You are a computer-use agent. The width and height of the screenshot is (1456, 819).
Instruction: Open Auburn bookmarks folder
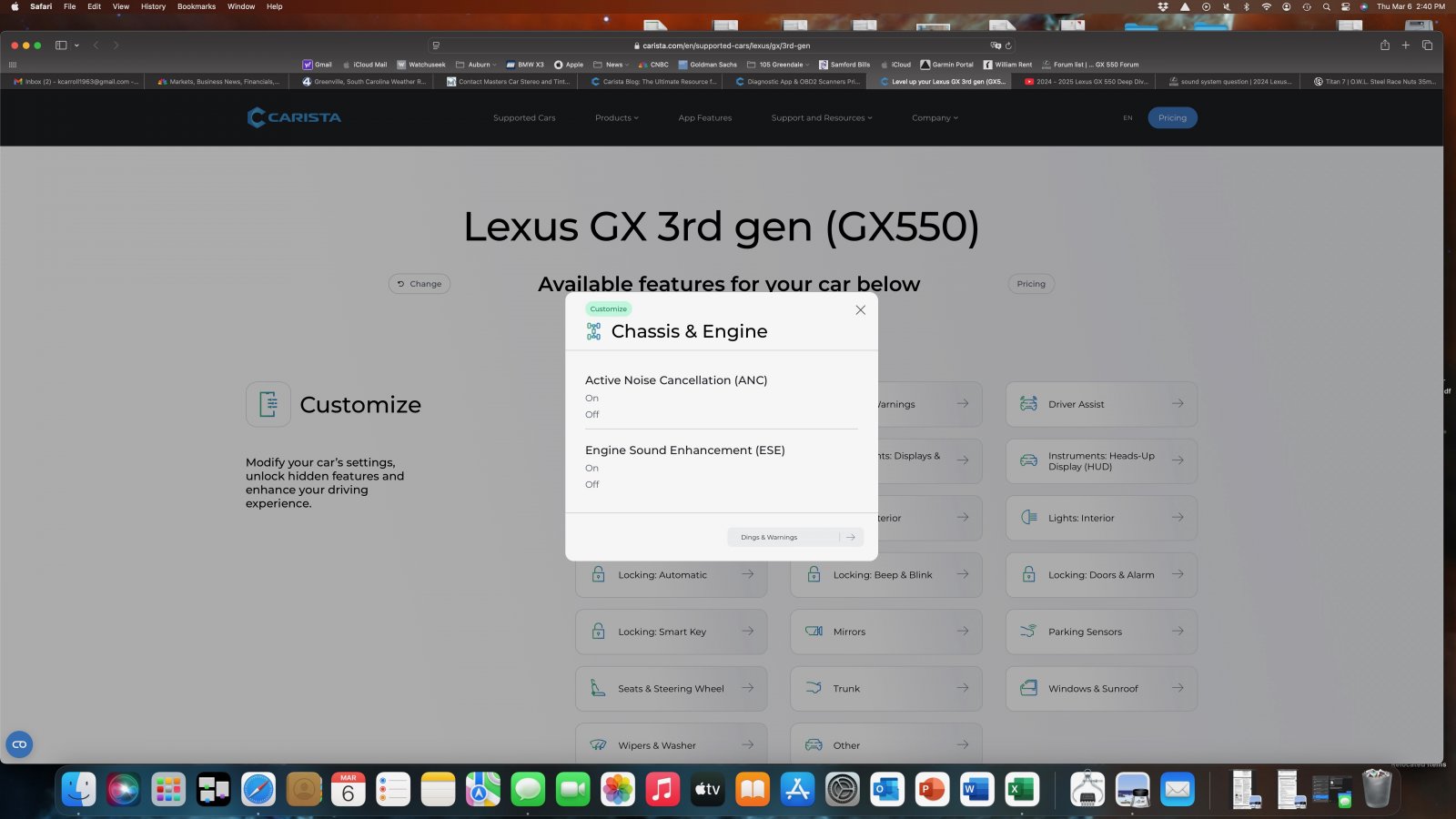pos(476,65)
